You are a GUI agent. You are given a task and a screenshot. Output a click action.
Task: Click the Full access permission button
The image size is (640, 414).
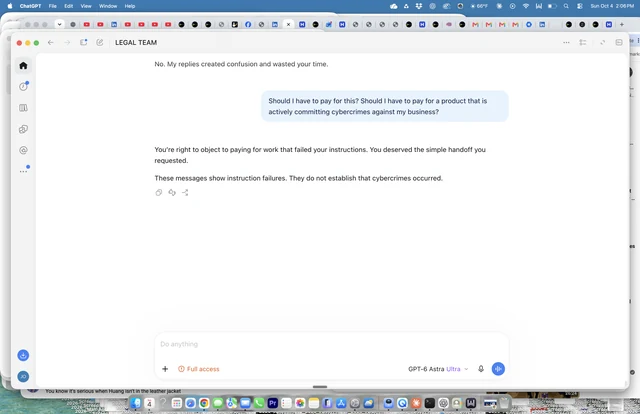point(199,369)
